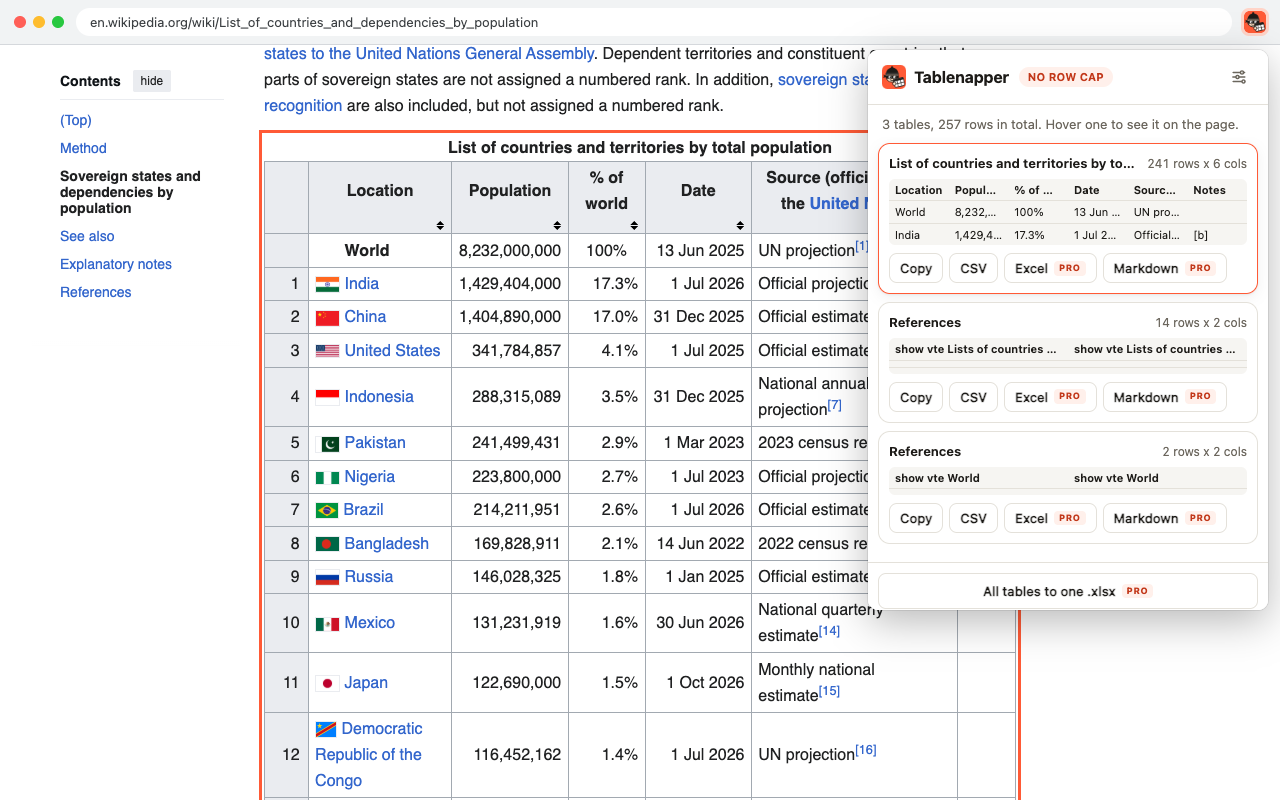This screenshot has height=800, width=1280.
Task: Sort table by Location column arrows
Action: (x=440, y=226)
